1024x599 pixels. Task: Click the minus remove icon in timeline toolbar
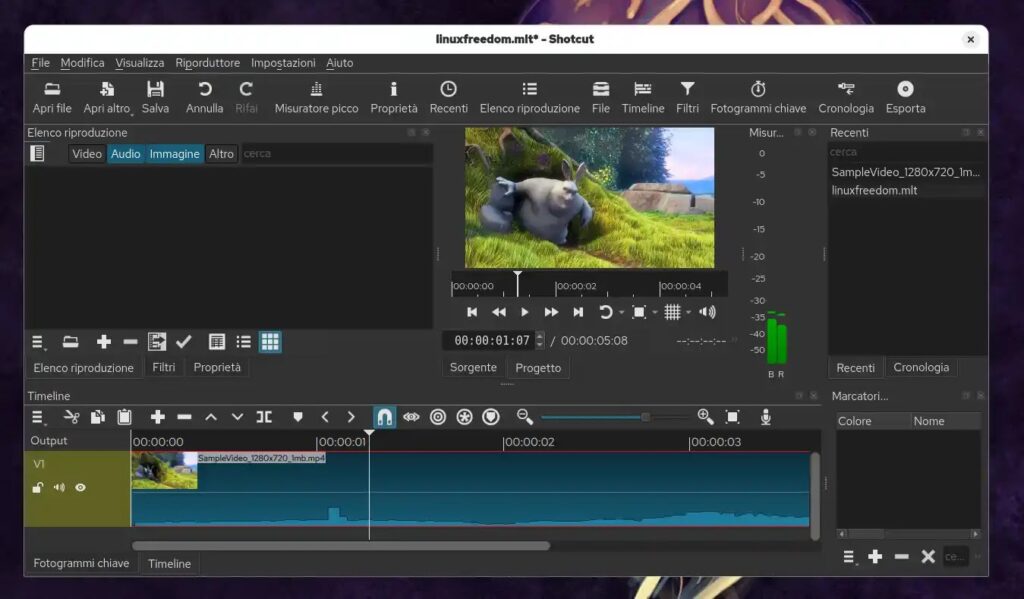click(x=184, y=417)
